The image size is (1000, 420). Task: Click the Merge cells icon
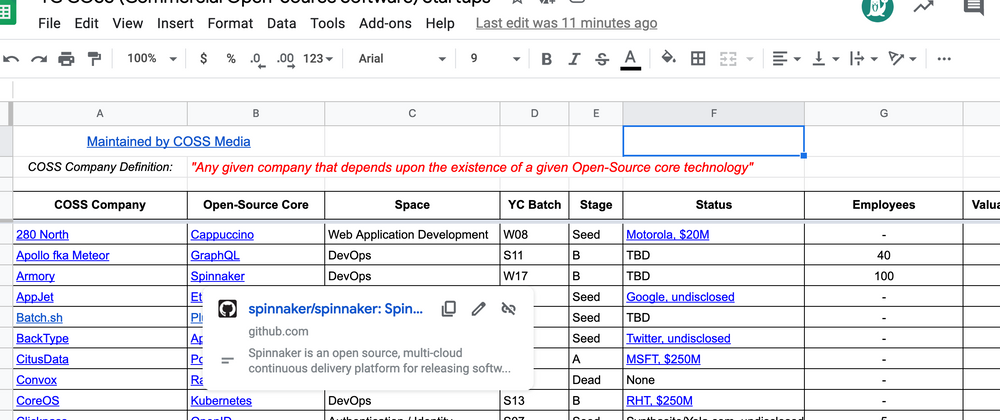pos(728,59)
